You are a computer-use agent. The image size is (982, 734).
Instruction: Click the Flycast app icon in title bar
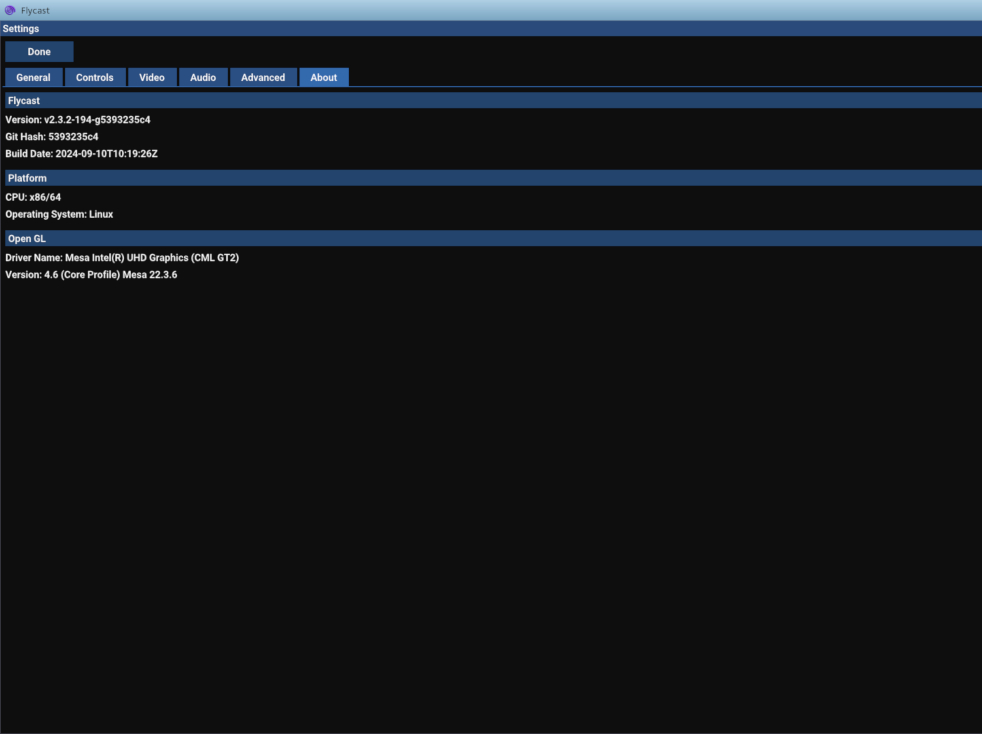pos(10,10)
